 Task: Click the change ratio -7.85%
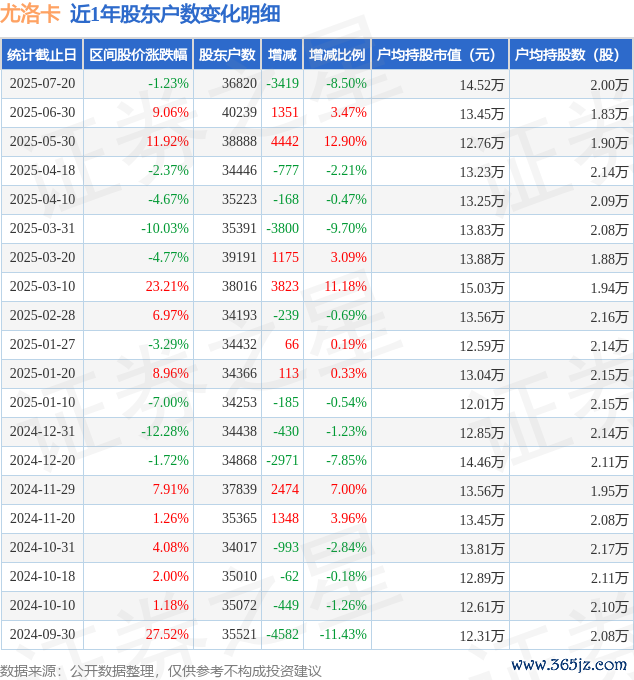[x=346, y=460]
